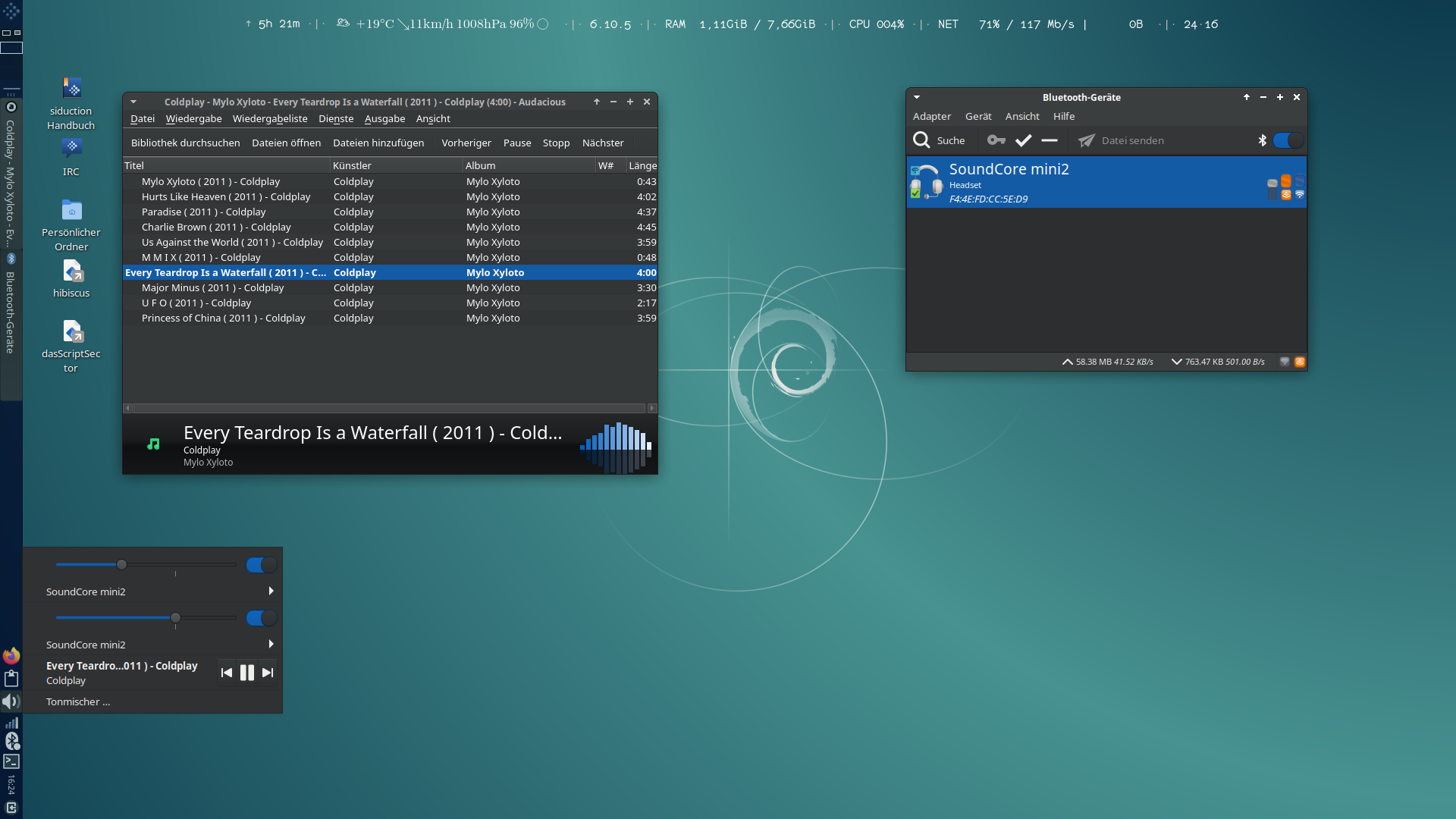Skip to previous track in volume popup

pyautogui.click(x=226, y=673)
